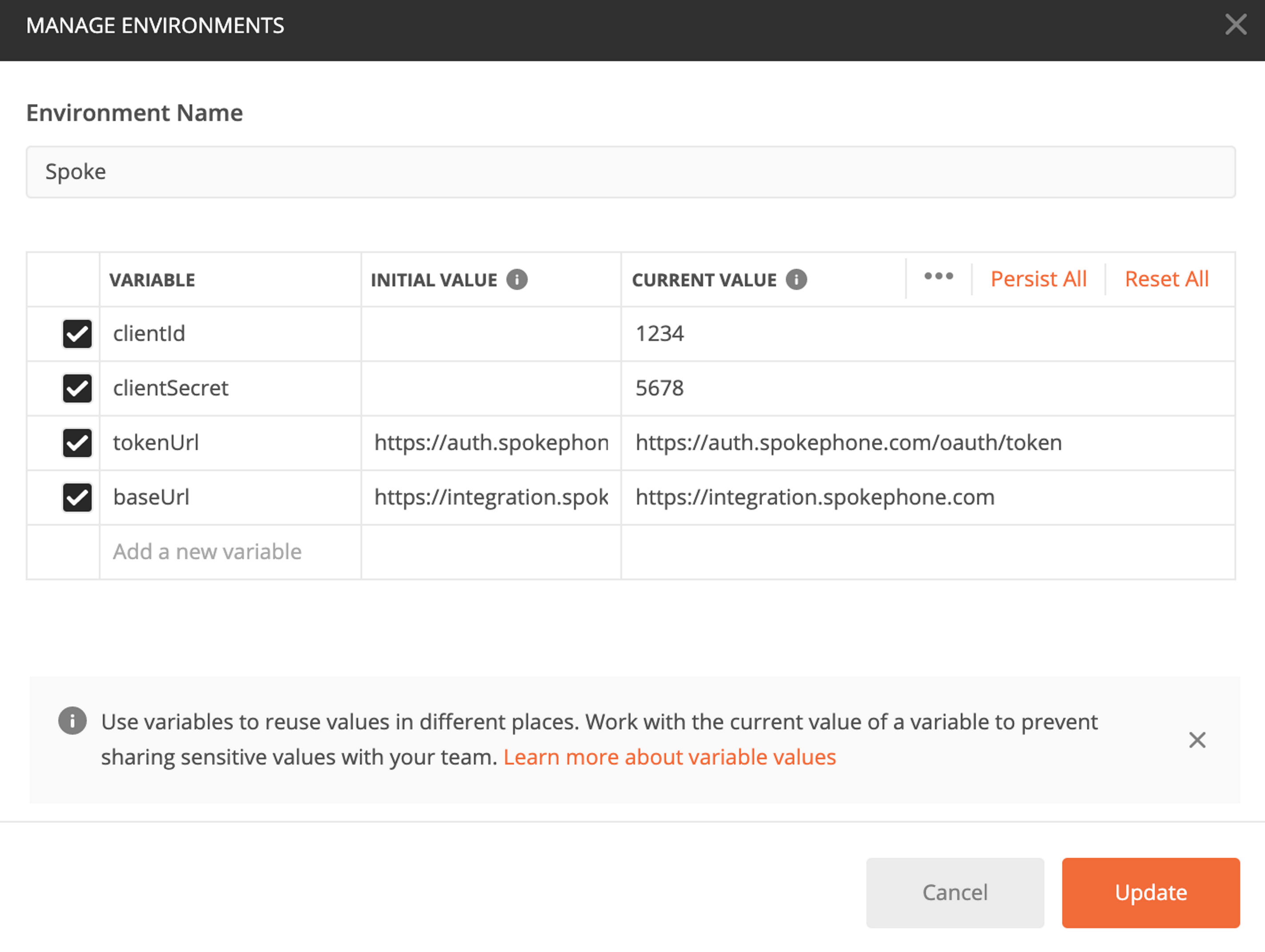The height and width of the screenshot is (952, 1265).
Task: Close the Manage Environments dialog
Action: 1236,24
